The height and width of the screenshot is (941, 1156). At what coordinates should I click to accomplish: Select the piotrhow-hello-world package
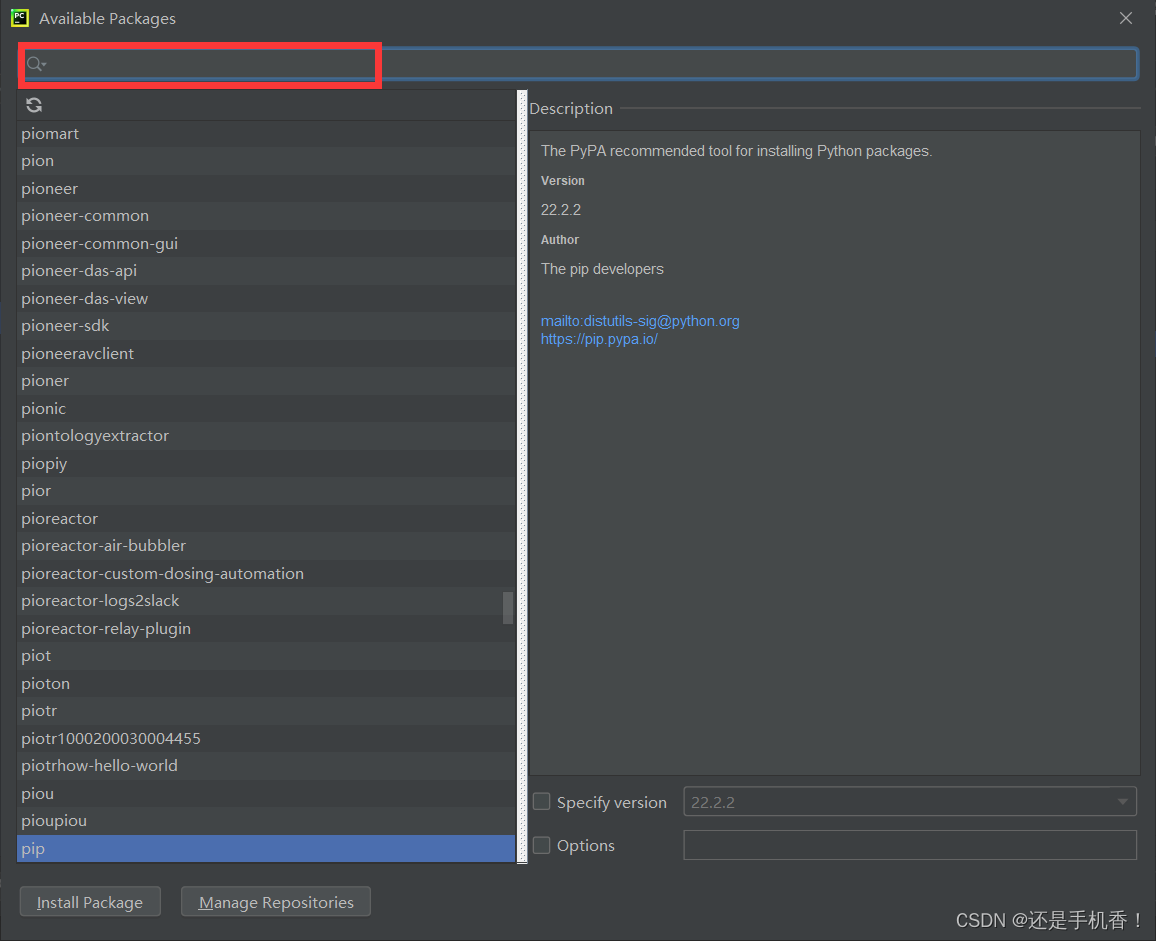tap(266, 766)
